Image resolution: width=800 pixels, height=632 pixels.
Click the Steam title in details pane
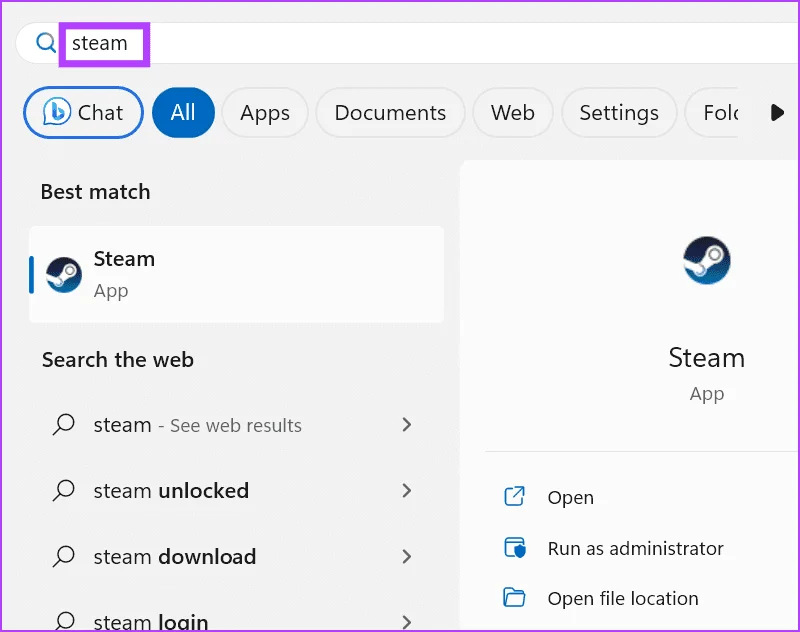[x=707, y=358]
